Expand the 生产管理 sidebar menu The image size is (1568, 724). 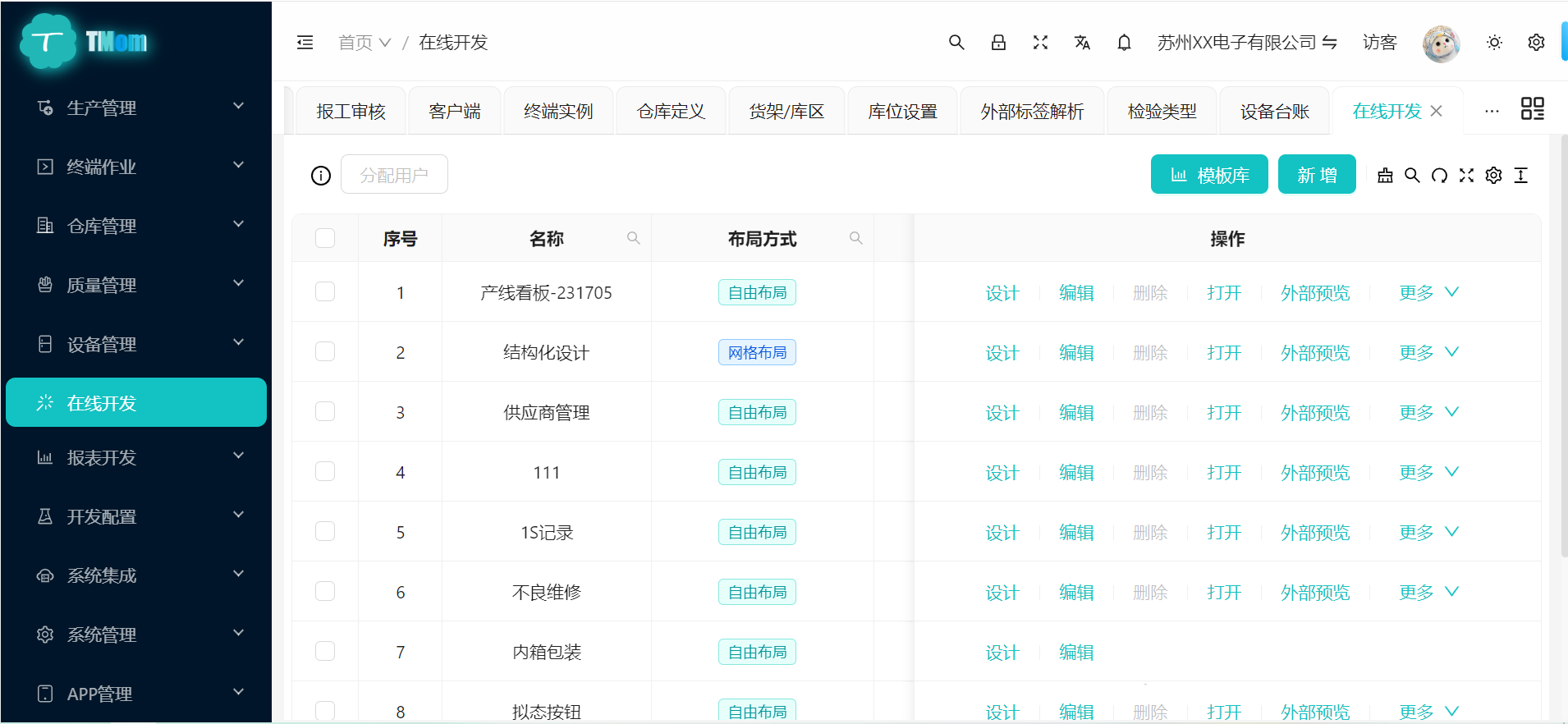click(135, 108)
